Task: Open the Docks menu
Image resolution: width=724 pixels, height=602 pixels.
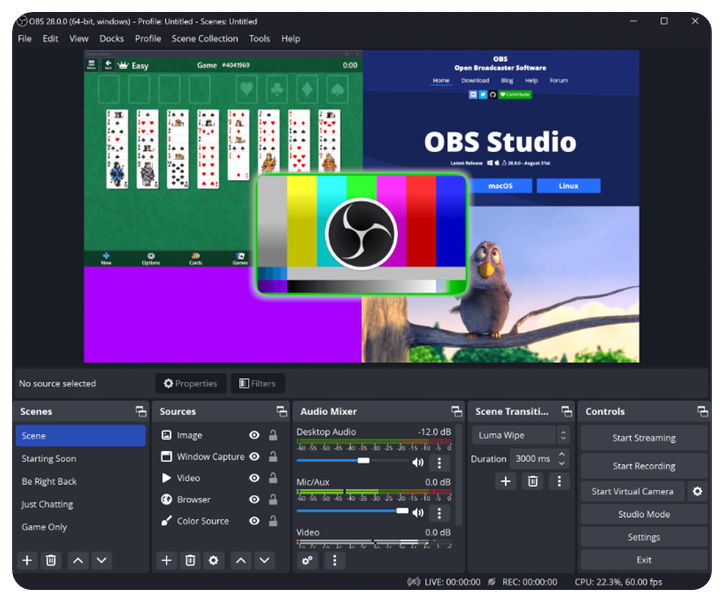Action: click(112, 39)
